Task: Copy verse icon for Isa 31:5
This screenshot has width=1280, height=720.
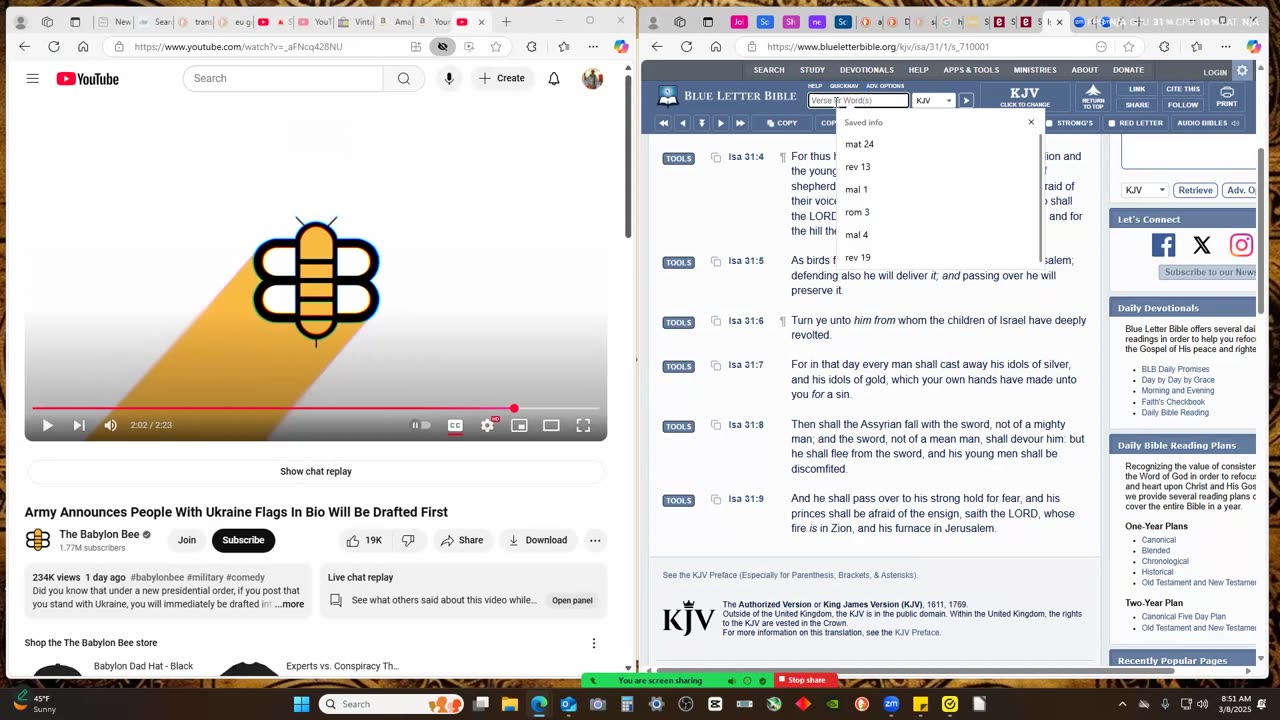Action: pyautogui.click(x=716, y=261)
